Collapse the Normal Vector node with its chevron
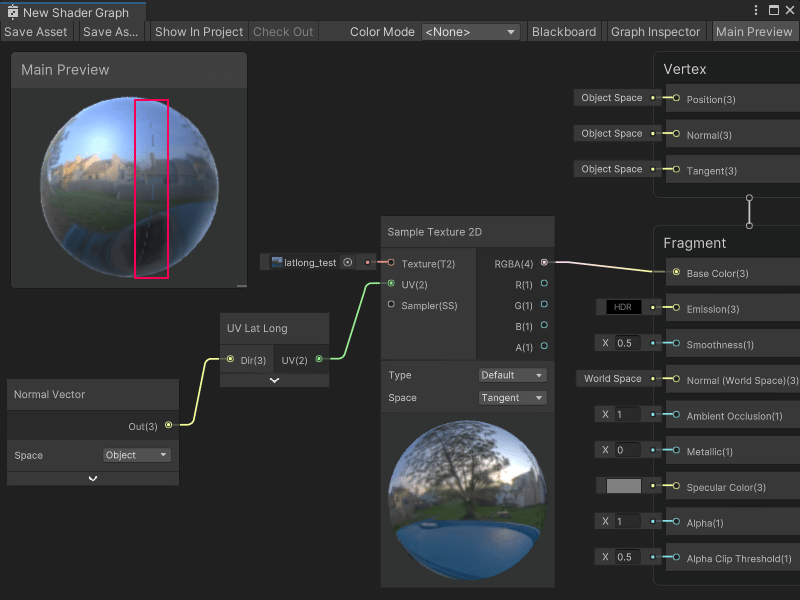The width and height of the screenshot is (800, 600). (x=92, y=477)
